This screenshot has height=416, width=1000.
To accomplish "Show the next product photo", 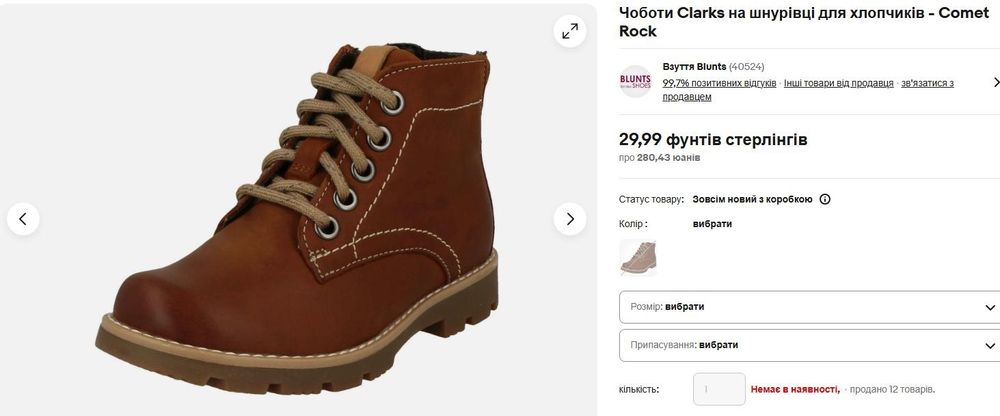I will click(570, 219).
